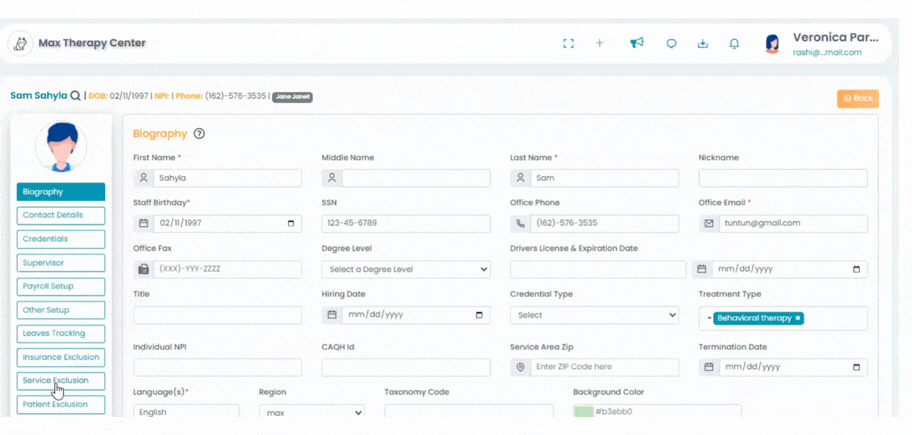Image resolution: width=912 pixels, height=435 pixels.
Task: Click the fullscreen icon in header
Action: [x=568, y=43]
